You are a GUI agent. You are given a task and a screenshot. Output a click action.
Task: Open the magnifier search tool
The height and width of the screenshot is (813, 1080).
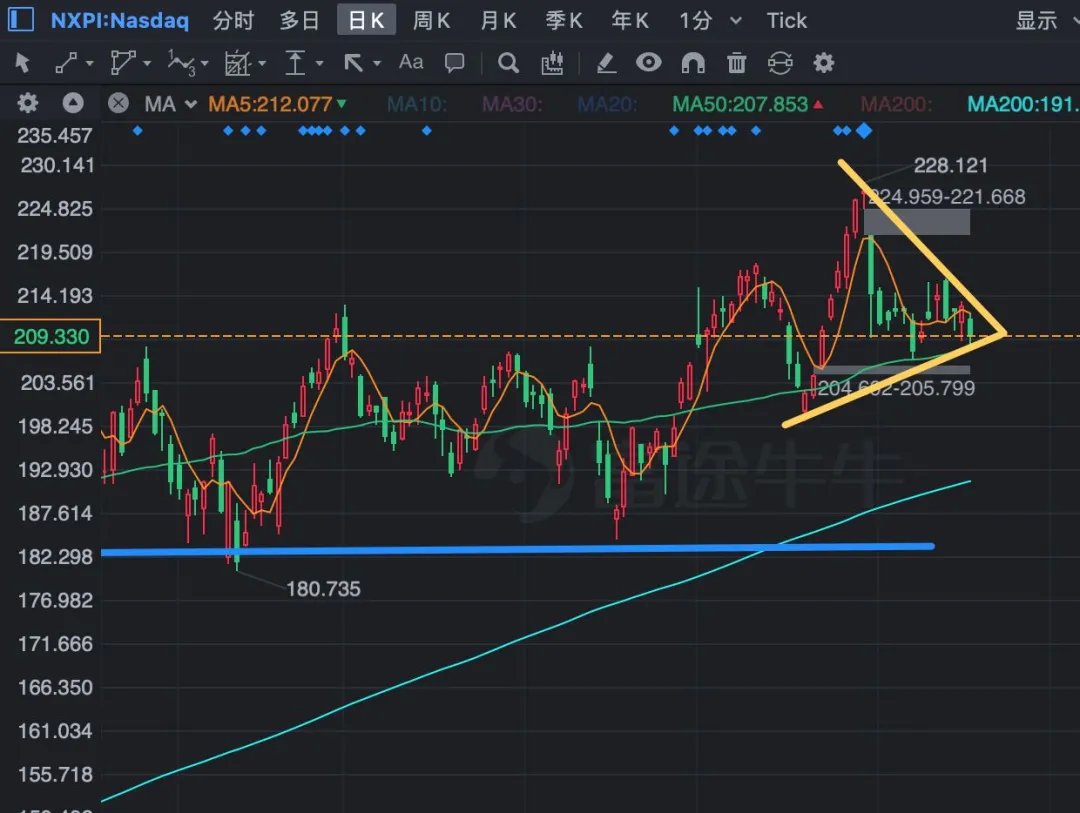(x=508, y=63)
